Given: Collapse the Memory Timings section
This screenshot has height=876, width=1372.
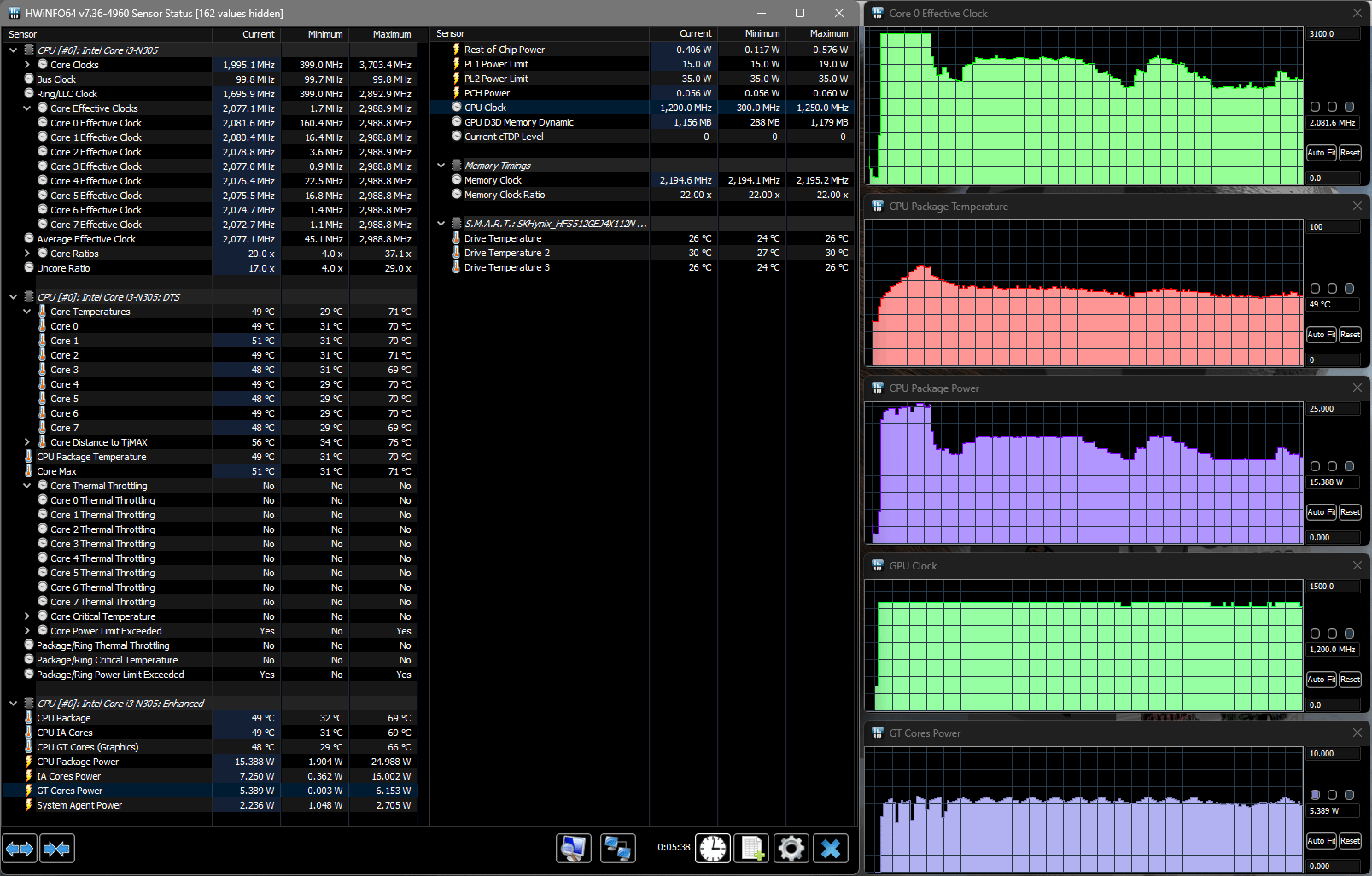Looking at the screenshot, I should [x=441, y=166].
